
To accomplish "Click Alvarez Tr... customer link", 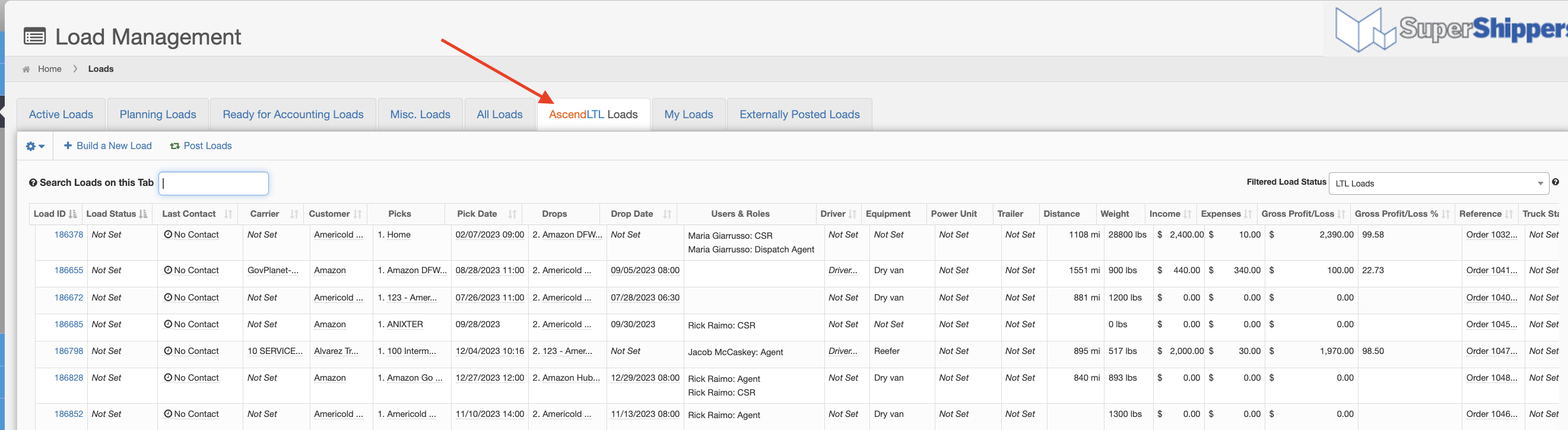I will pos(336,352).
